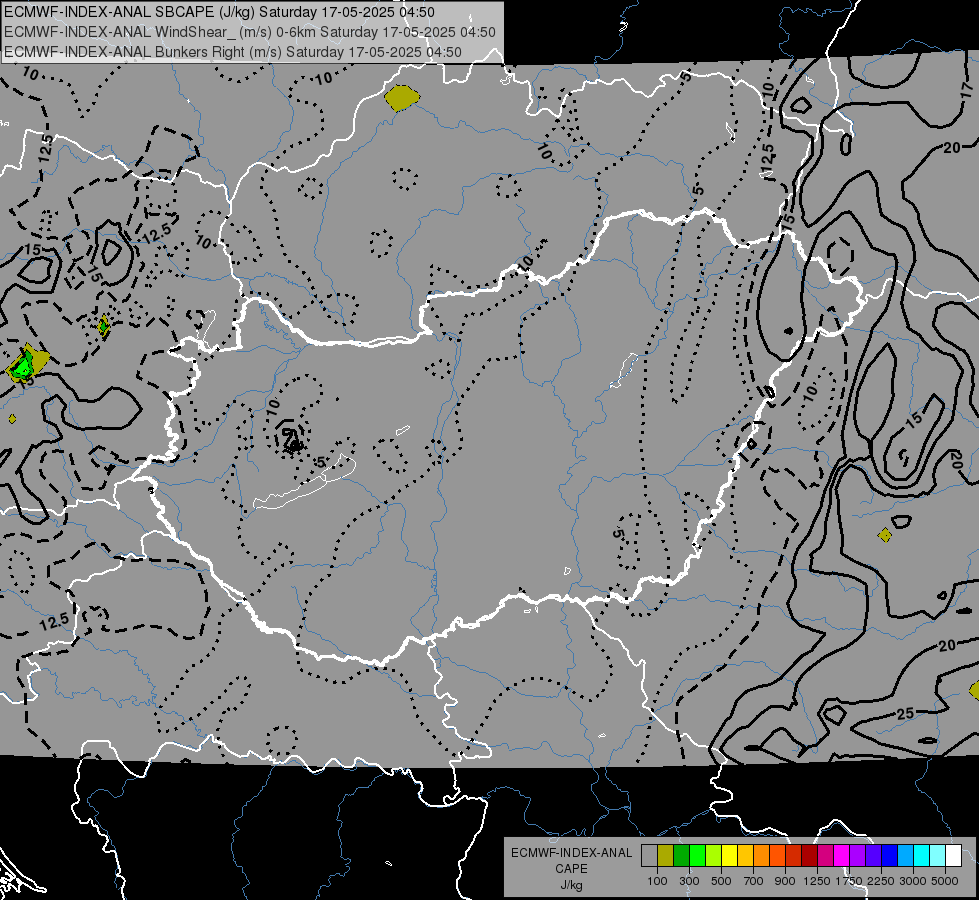Viewport: 979px width, 900px height.
Task: Select the magenta legend swatch
Action: [x=842, y=855]
